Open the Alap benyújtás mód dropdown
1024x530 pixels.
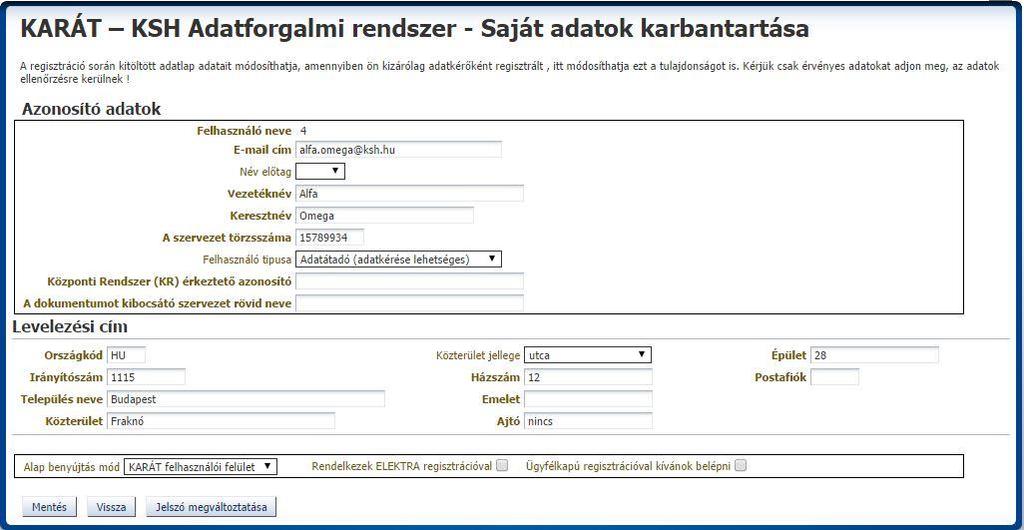(200, 467)
